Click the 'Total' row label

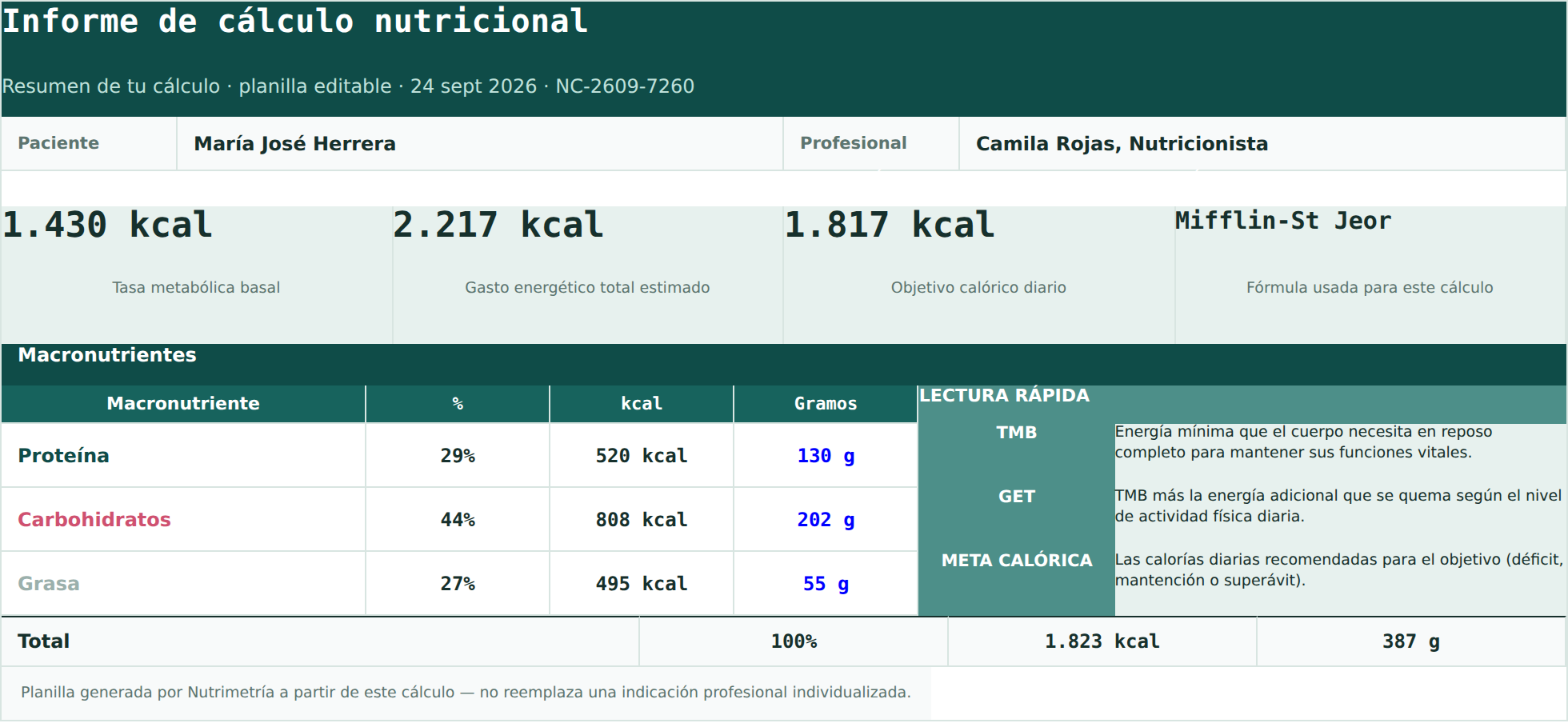(320, 641)
